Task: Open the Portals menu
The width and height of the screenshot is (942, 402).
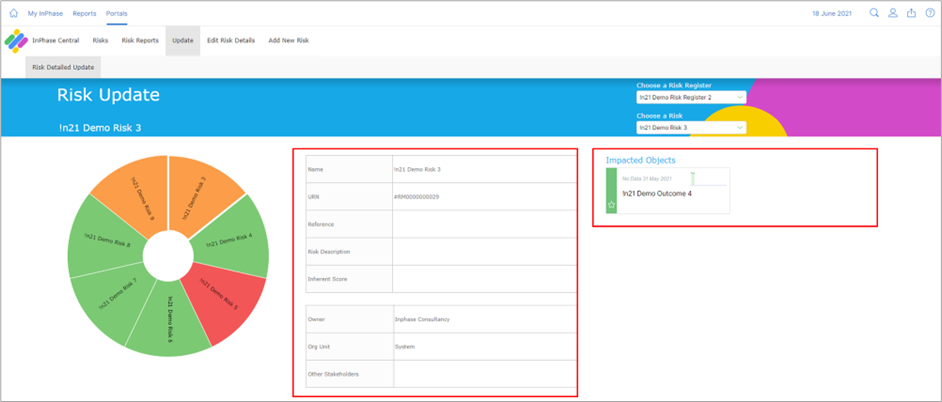Action: 117,13
